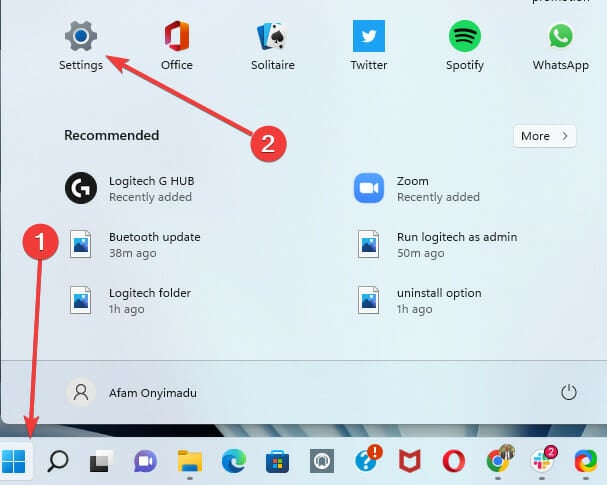
Task: Launch Google Chrome from taskbar
Action: [499, 460]
